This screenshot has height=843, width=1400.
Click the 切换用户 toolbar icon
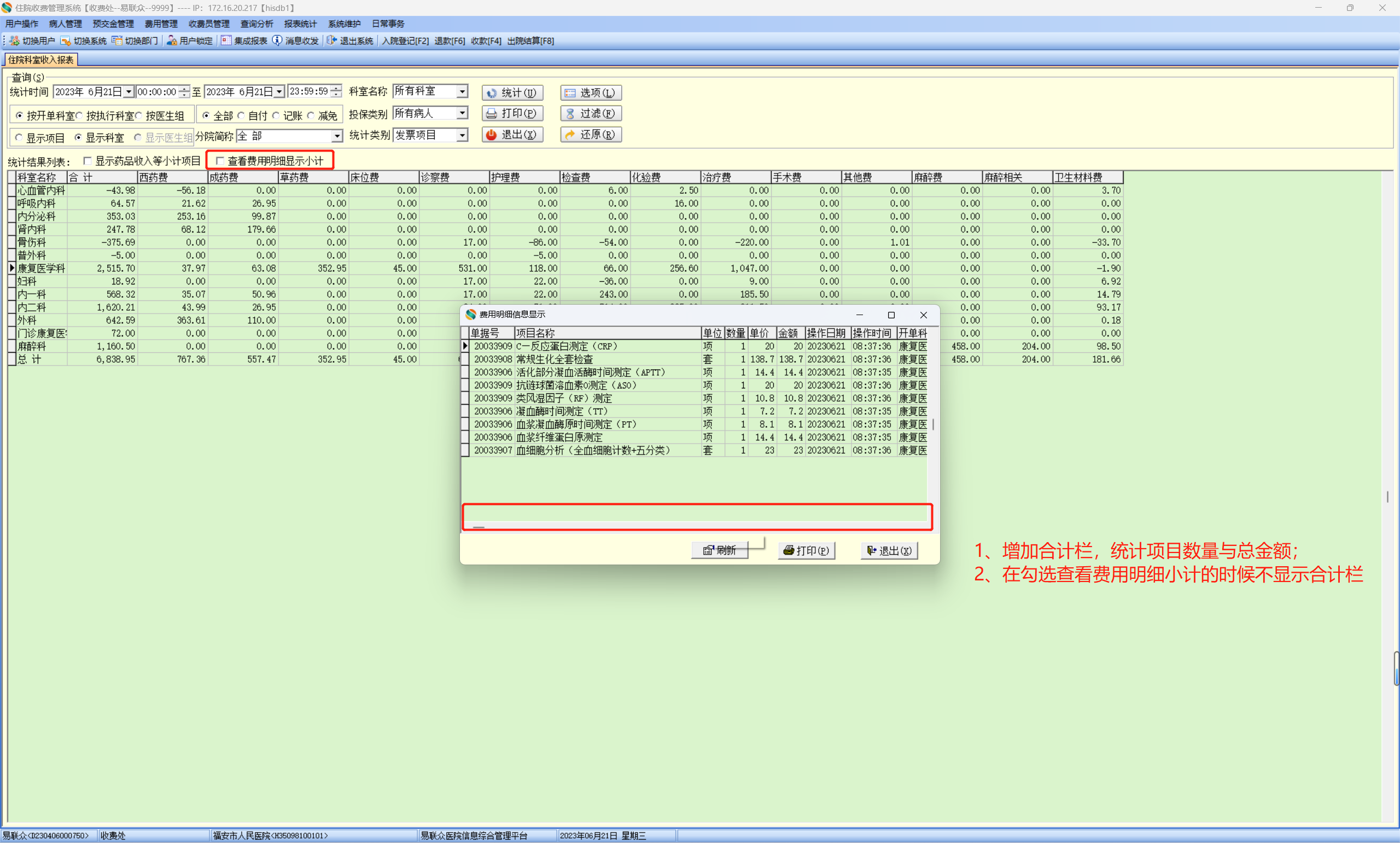(x=15, y=41)
